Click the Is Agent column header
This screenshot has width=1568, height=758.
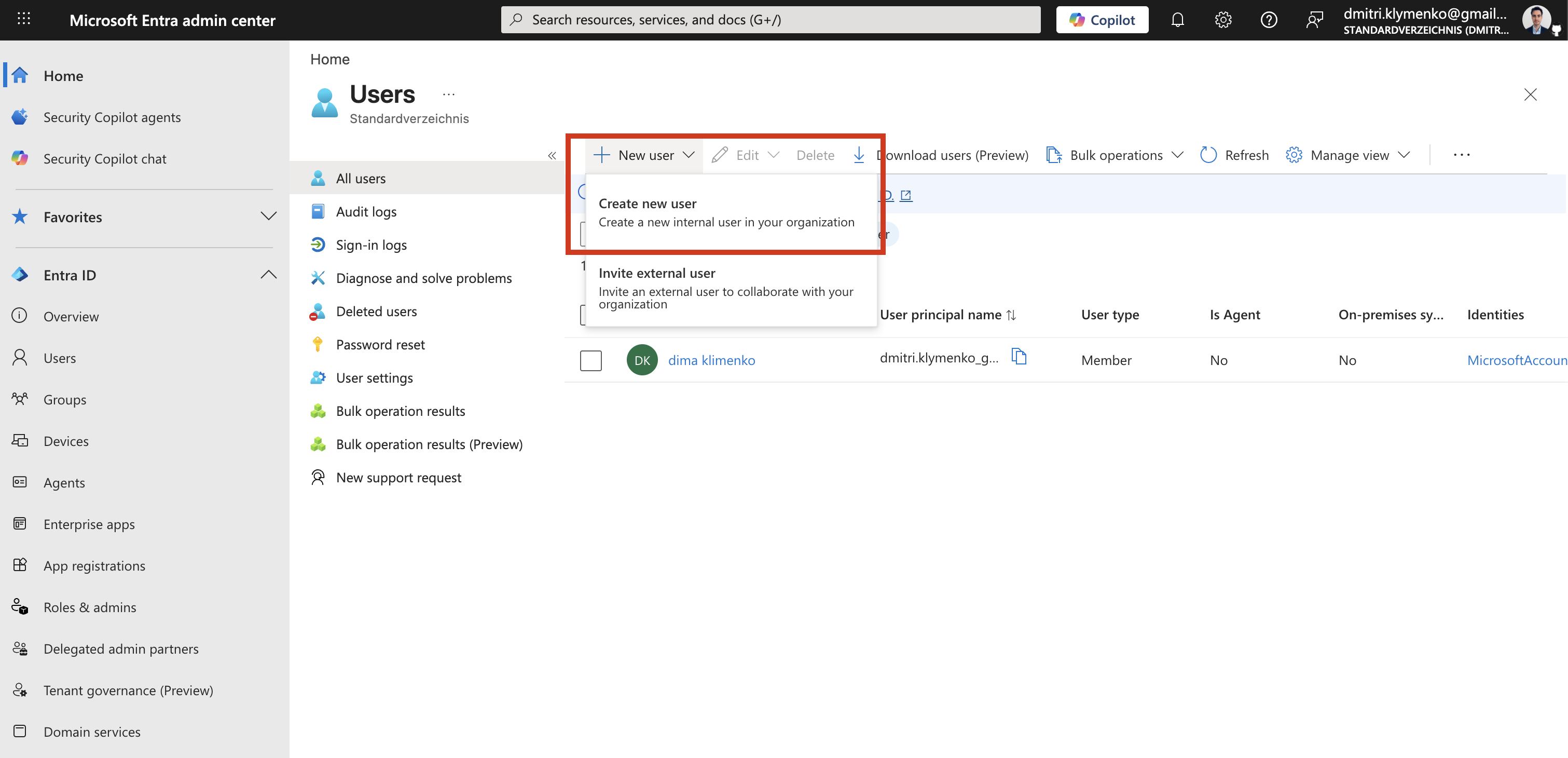pyautogui.click(x=1234, y=314)
